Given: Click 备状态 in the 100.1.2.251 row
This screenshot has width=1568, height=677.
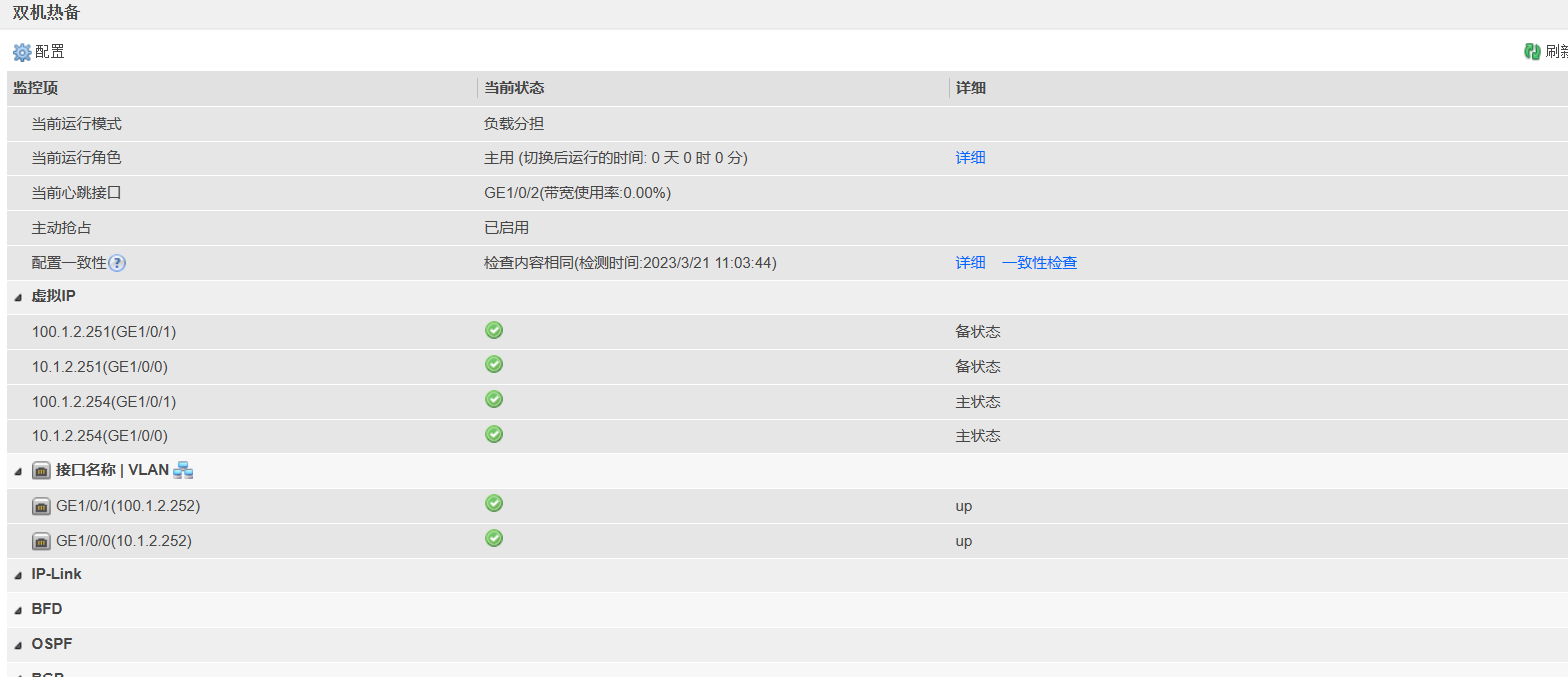Looking at the screenshot, I should pyautogui.click(x=978, y=332).
